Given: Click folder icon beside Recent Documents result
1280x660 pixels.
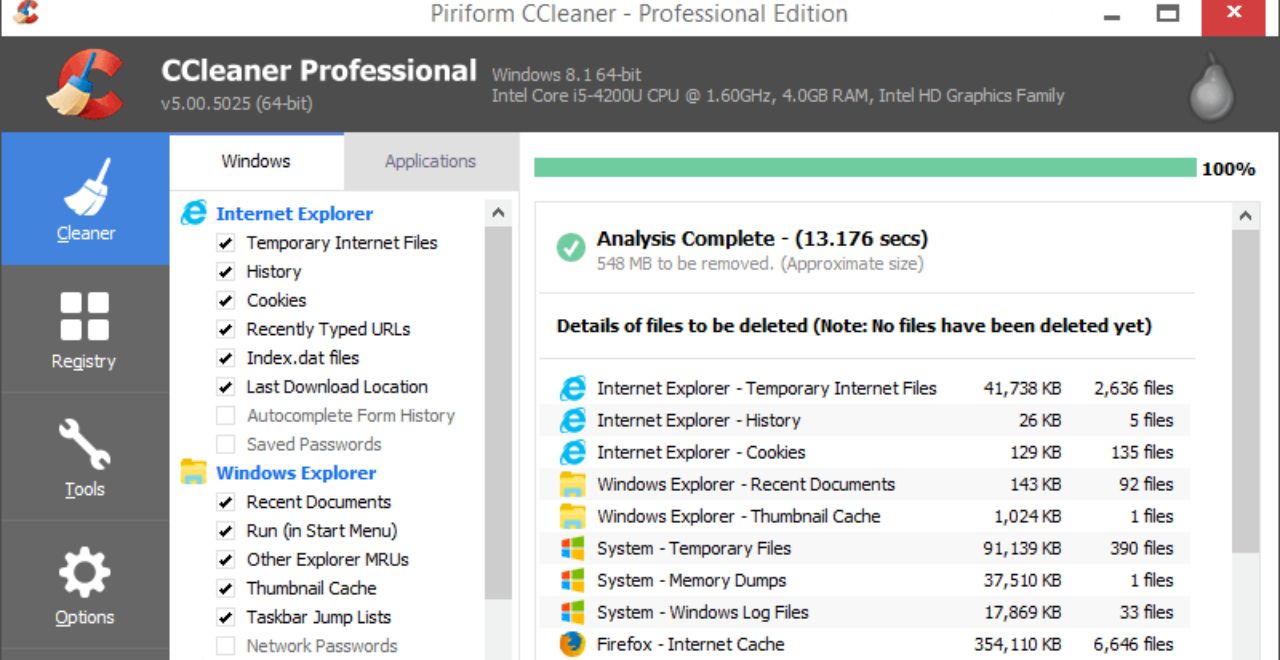Looking at the screenshot, I should pyautogui.click(x=572, y=484).
